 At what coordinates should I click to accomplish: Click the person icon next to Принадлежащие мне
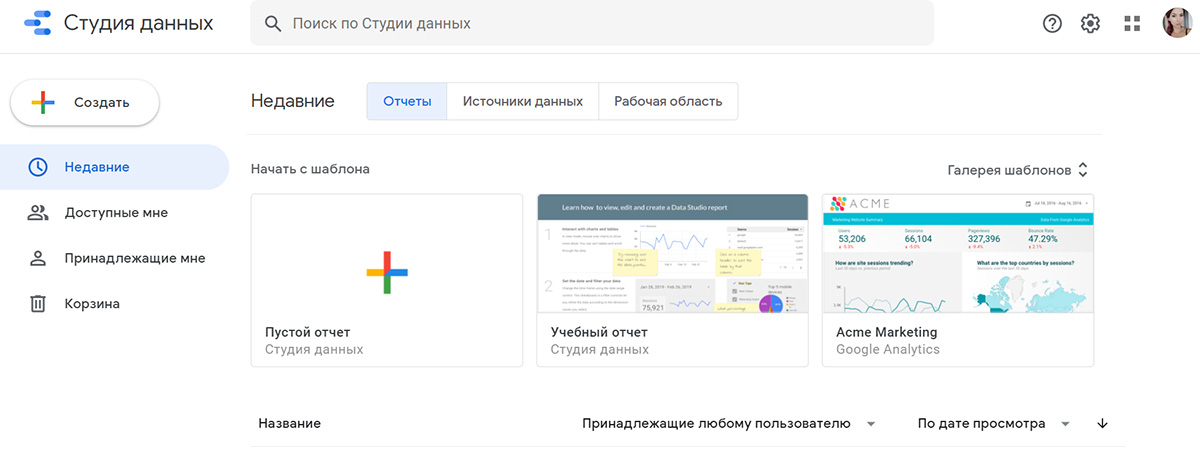click(38, 258)
